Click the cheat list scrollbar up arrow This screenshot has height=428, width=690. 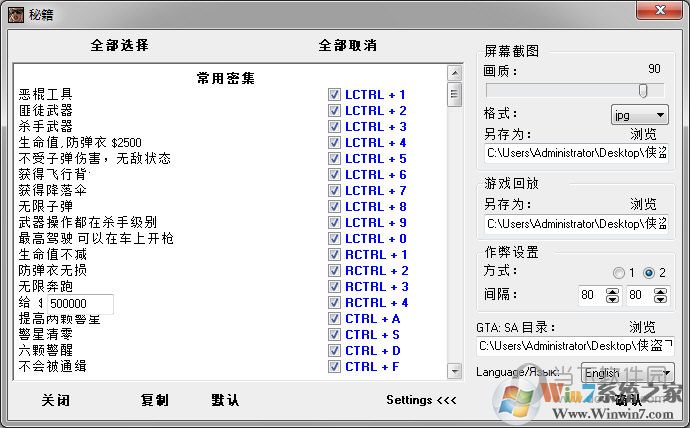click(455, 73)
